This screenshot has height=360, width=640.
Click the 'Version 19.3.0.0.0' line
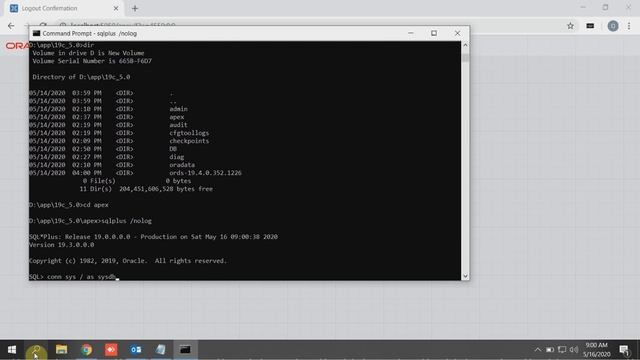(x=62, y=245)
